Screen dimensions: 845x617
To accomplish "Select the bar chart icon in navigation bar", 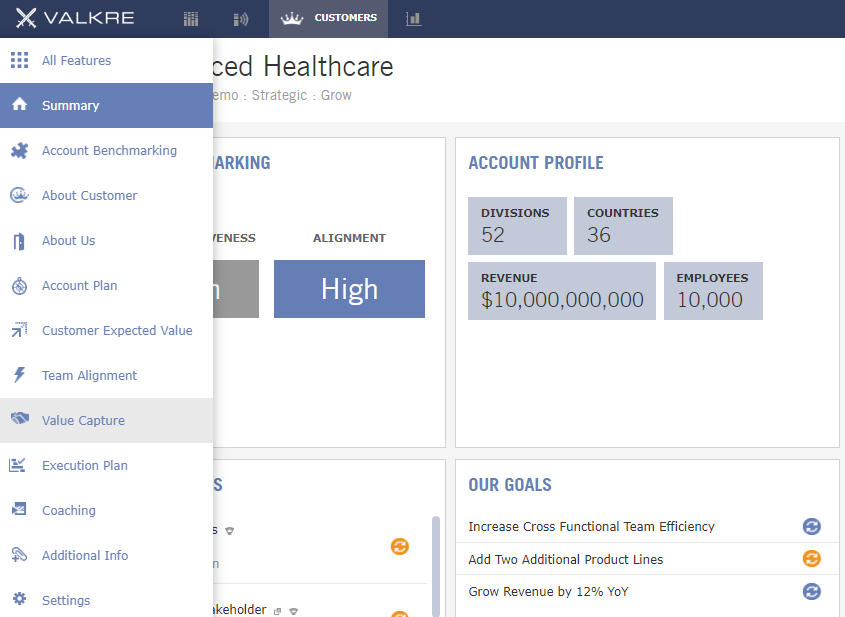I will coord(413,18).
